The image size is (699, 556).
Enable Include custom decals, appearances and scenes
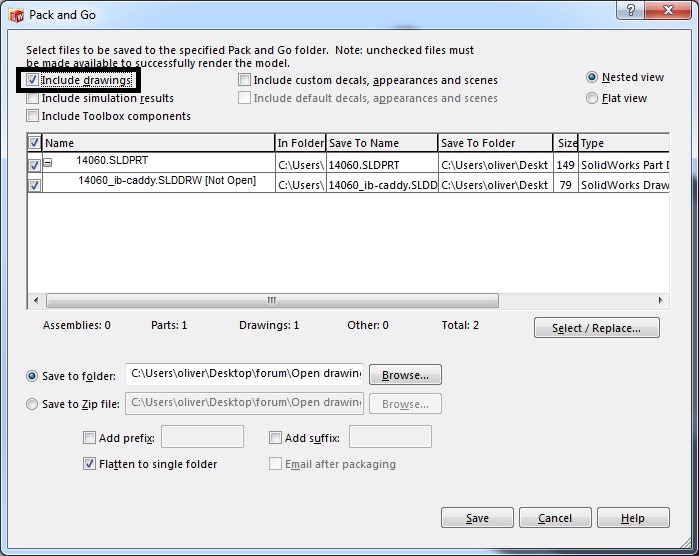coord(245,80)
